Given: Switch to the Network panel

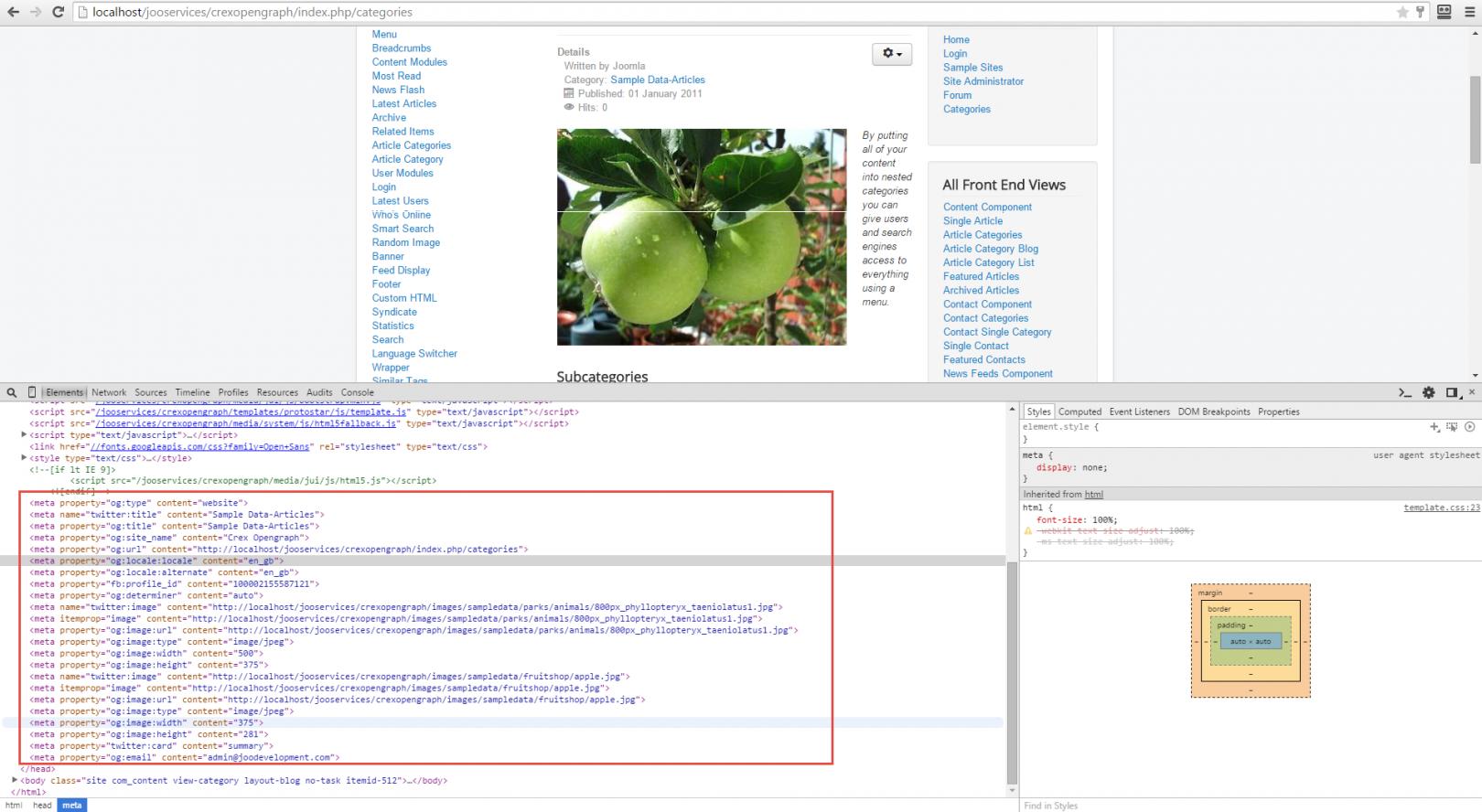Looking at the screenshot, I should [x=109, y=392].
